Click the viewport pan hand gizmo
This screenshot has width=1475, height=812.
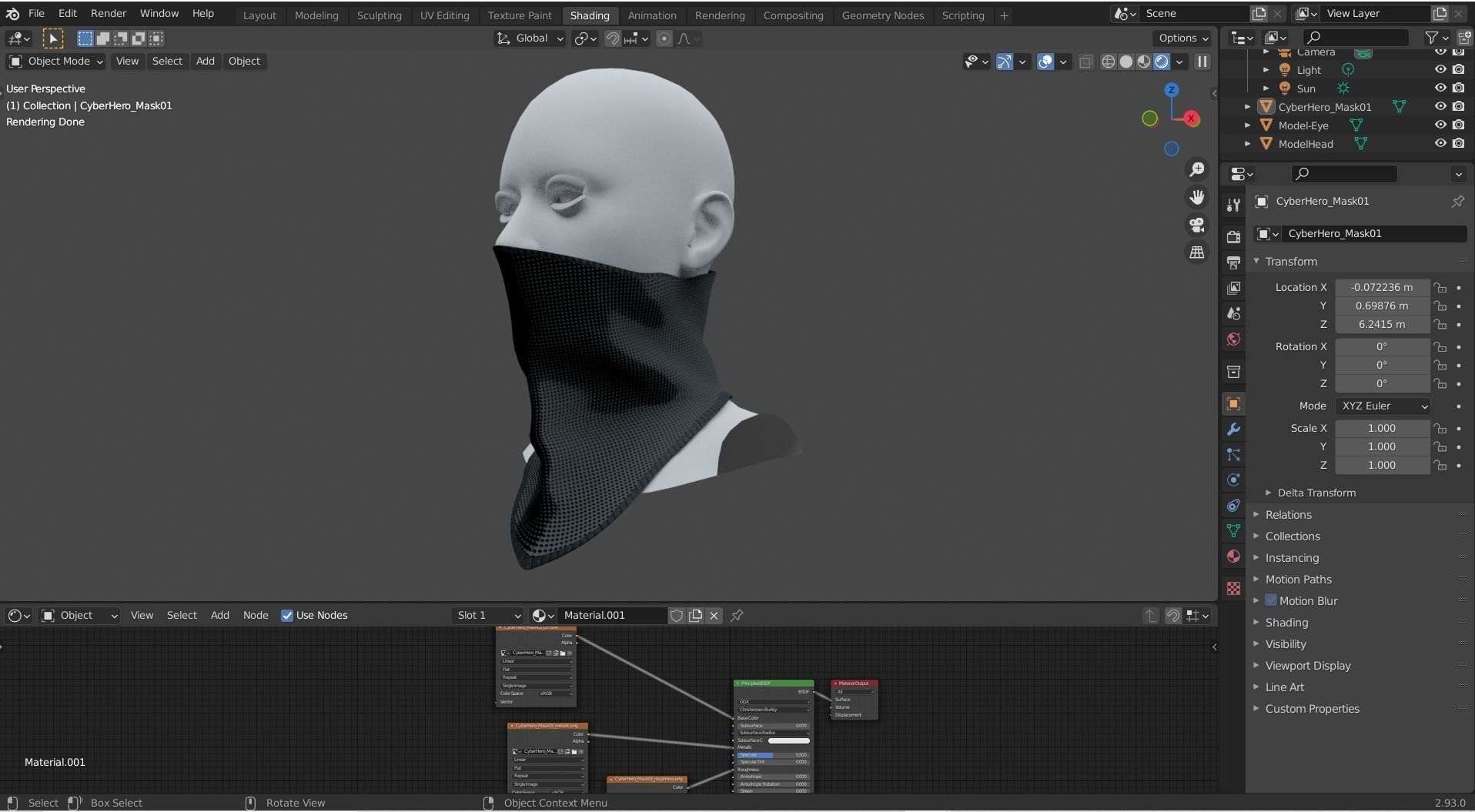[1196, 197]
